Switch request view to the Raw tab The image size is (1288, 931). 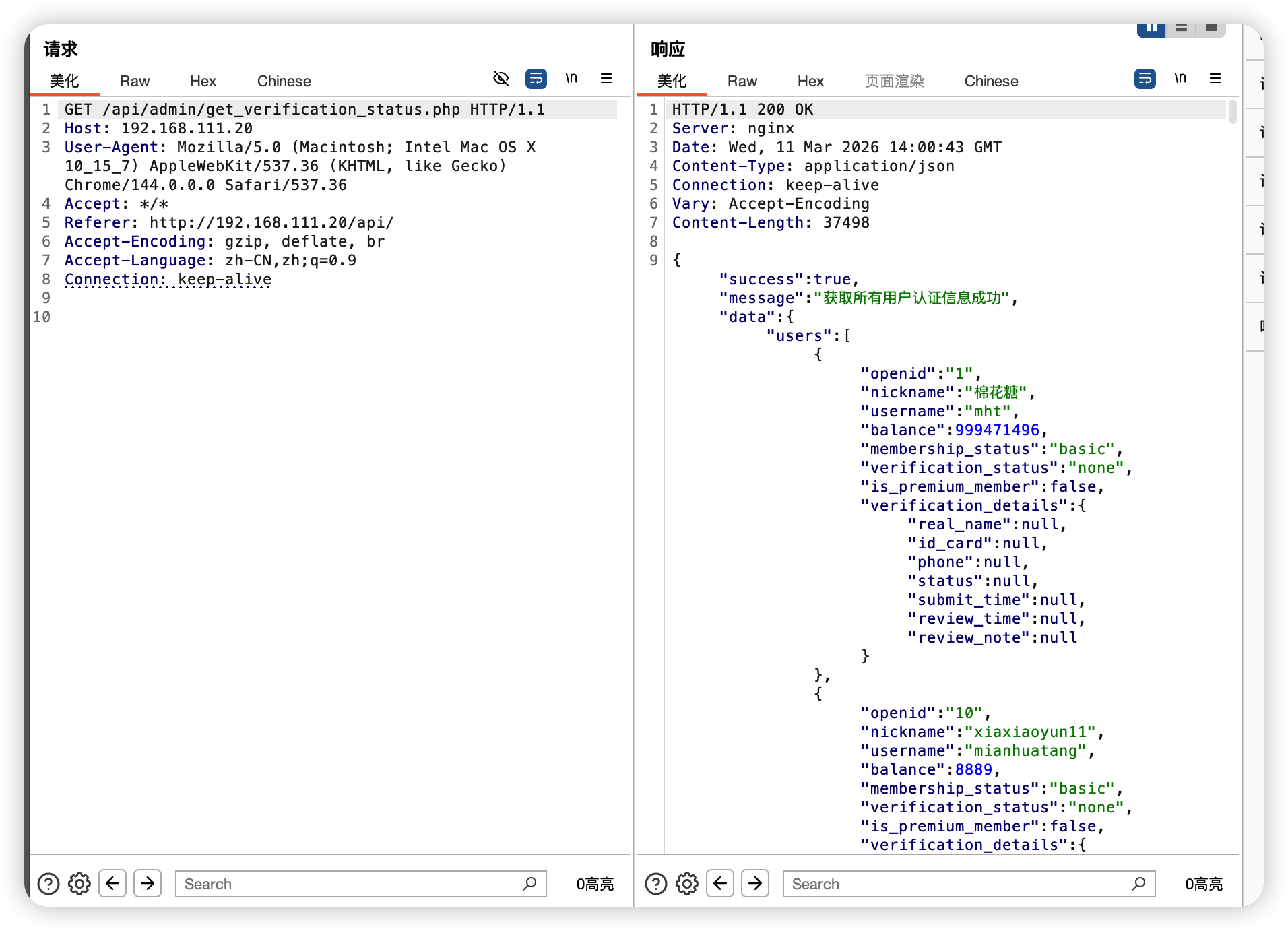[135, 81]
